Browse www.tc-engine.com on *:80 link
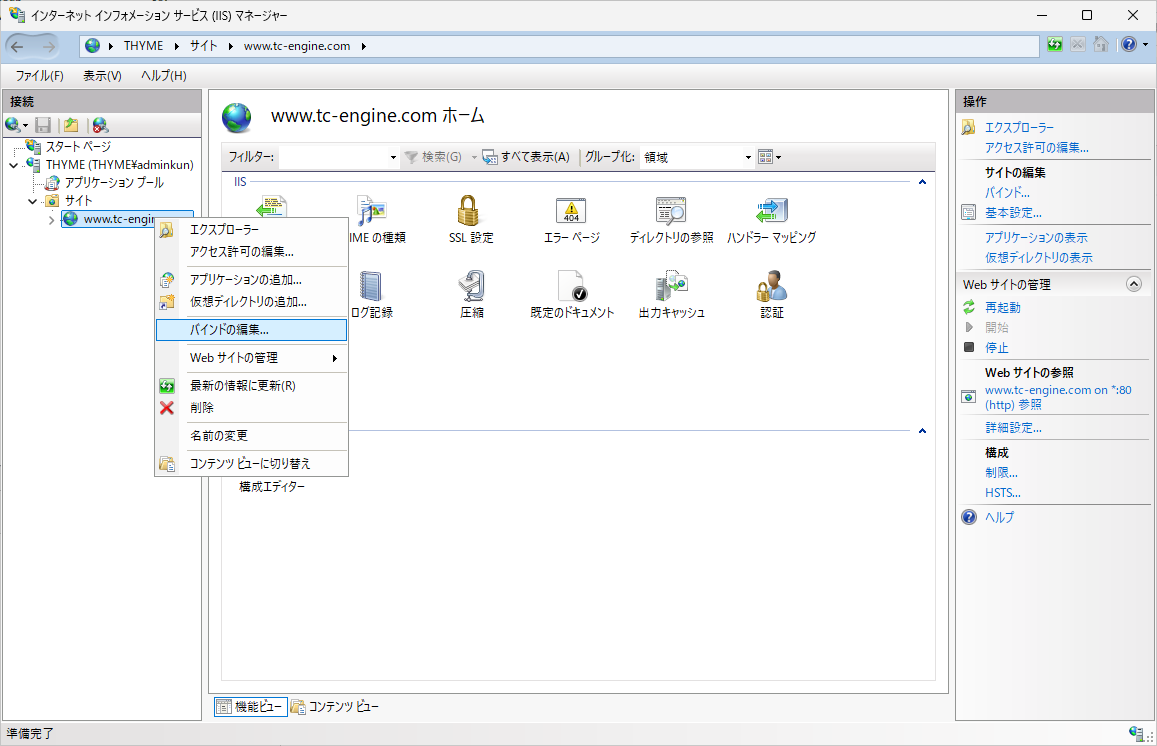The width and height of the screenshot is (1157, 746). (x=1058, y=398)
